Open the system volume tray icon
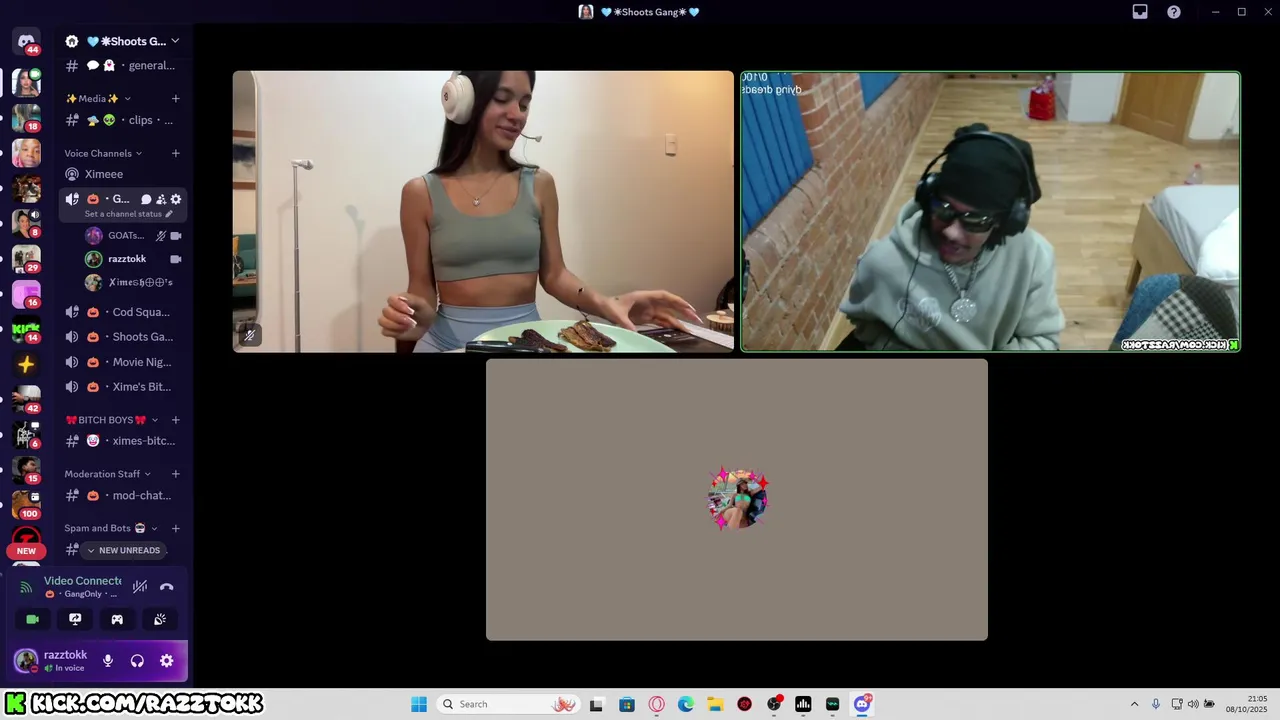This screenshot has height=720, width=1280. pos(1192,704)
